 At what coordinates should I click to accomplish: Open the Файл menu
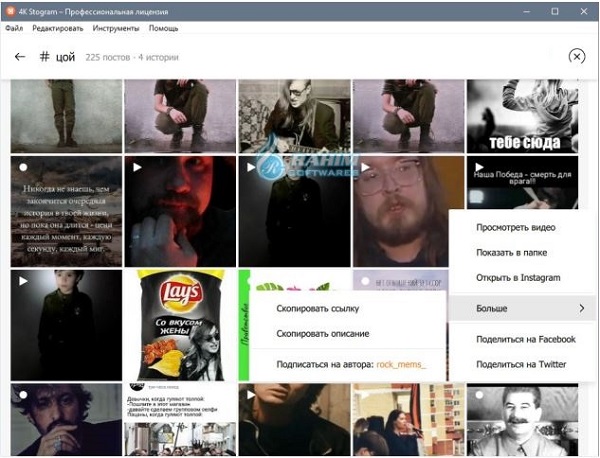[x=14, y=28]
